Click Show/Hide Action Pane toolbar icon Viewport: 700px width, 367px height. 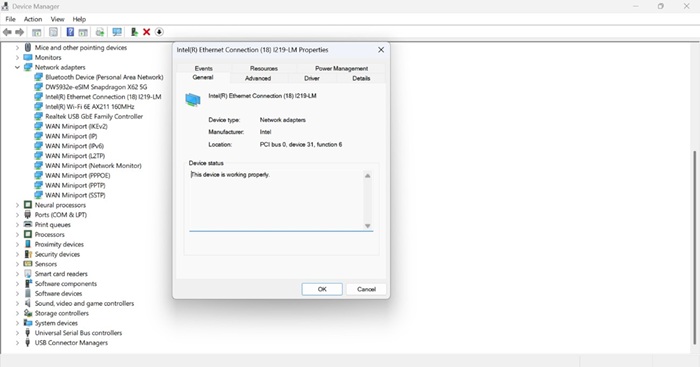[x=83, y=32]
